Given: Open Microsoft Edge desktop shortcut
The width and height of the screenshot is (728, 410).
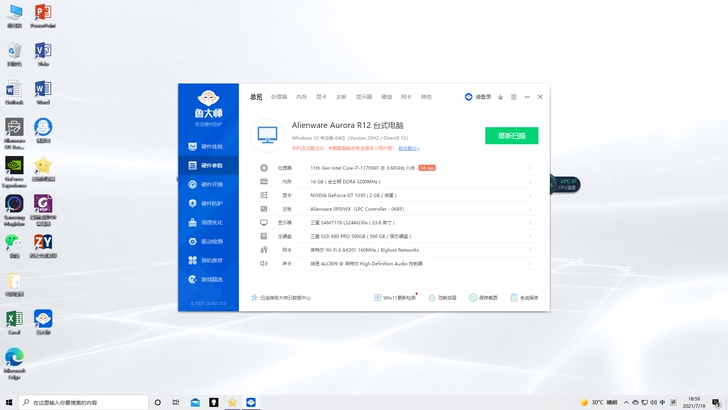Looking at the screenshot, I should 15,360.
